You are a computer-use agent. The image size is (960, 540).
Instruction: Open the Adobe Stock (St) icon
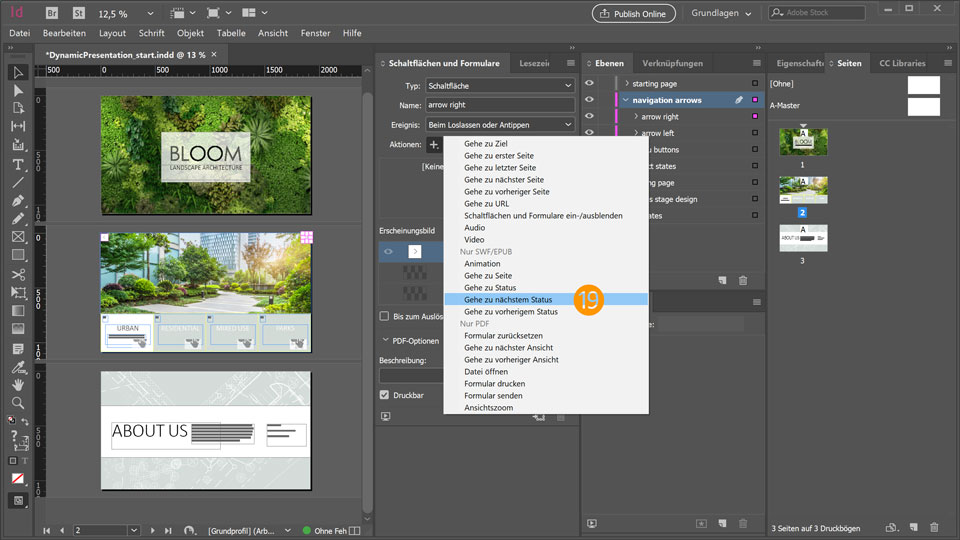pyautogui.click(x=77, y=13)
